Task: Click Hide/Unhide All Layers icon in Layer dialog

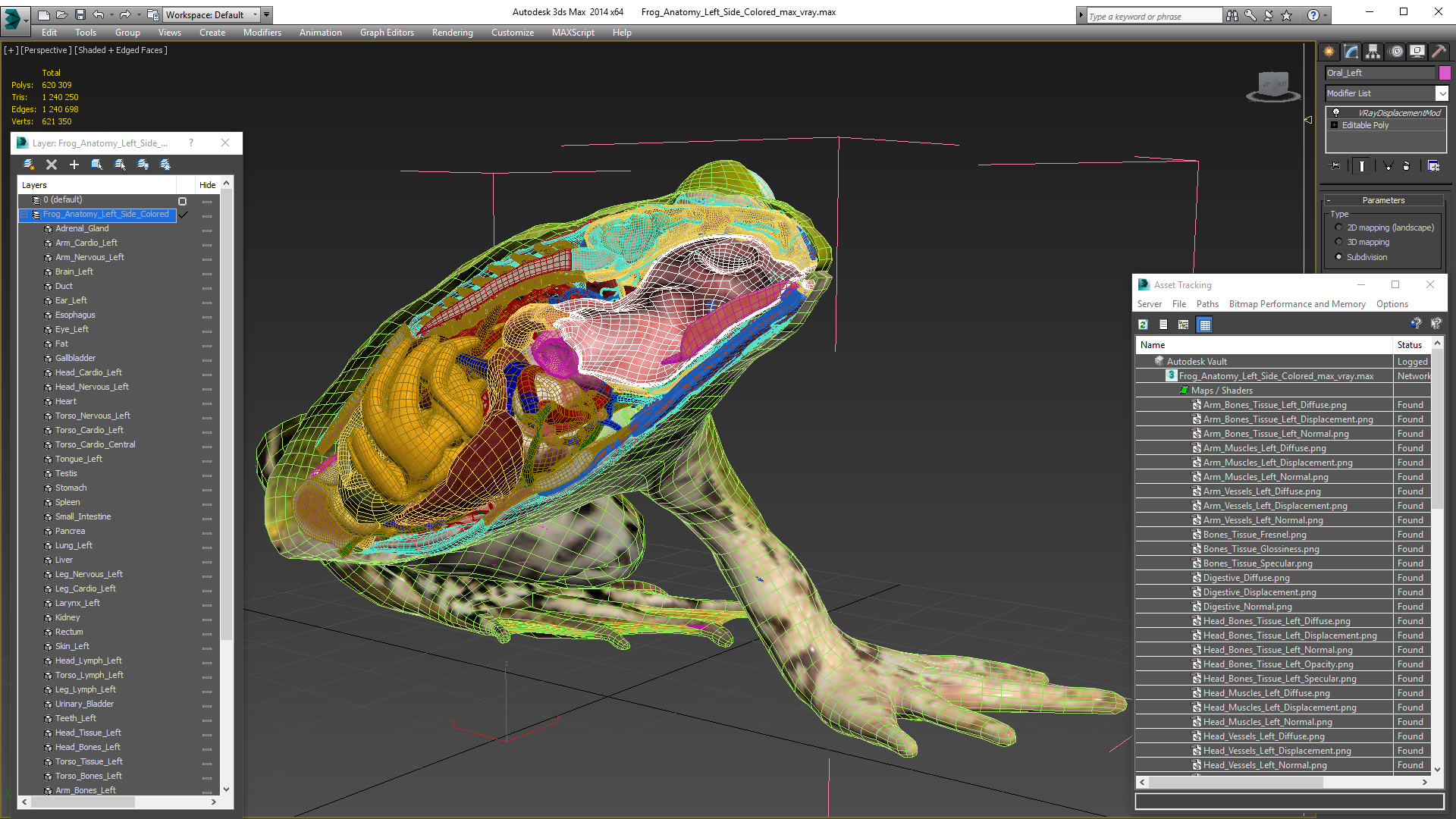Action: [x=143, y=165]
